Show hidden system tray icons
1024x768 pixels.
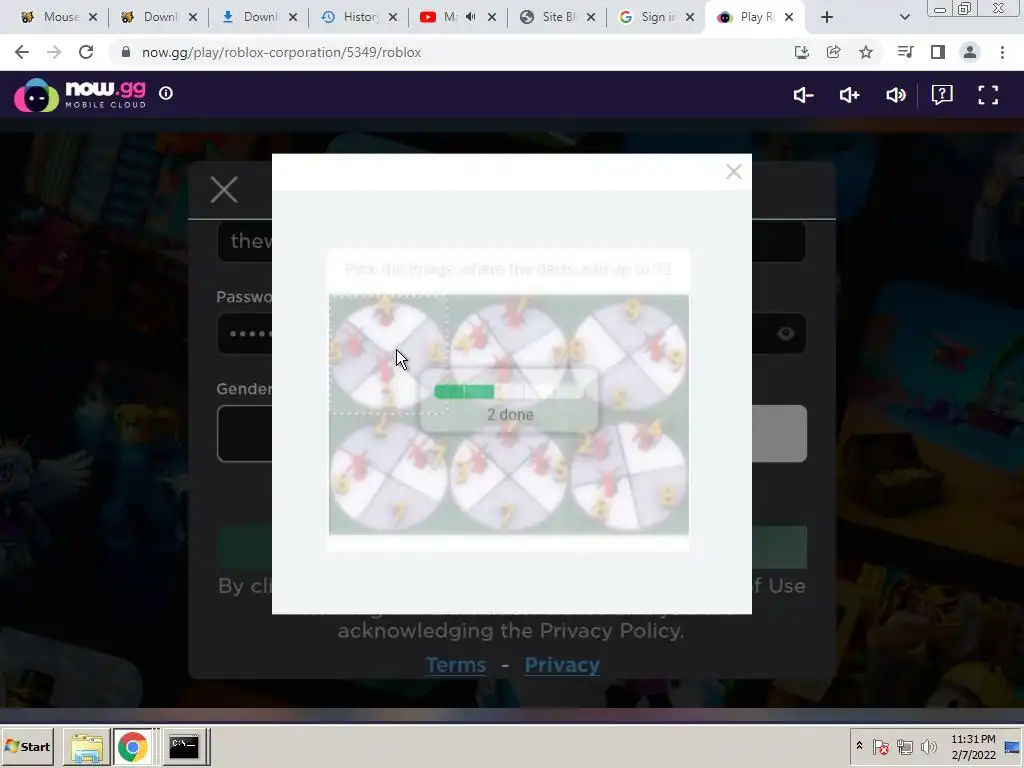859,746
